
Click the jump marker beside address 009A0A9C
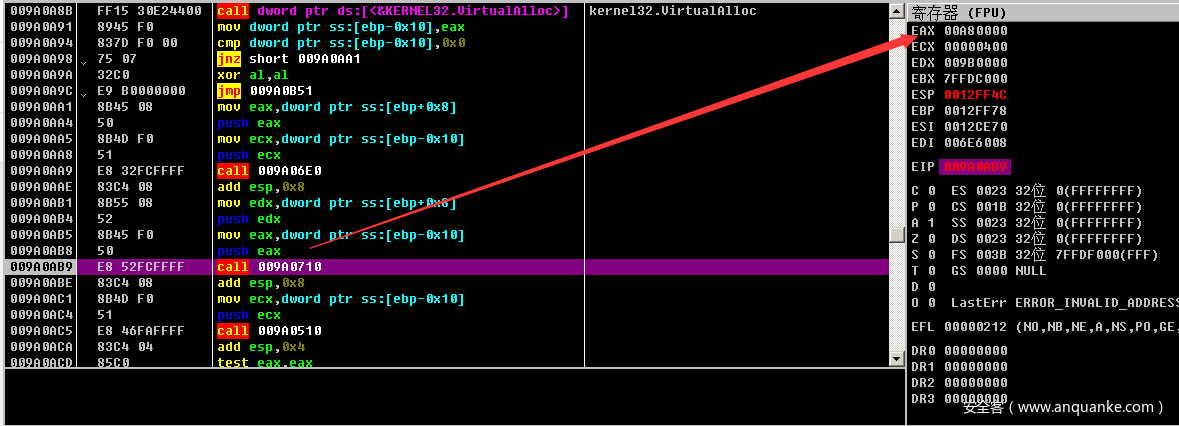(x=83, y=92)
